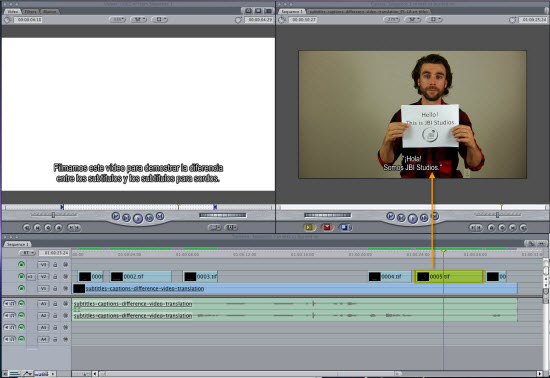550x378 pixels.
Task: Open the Viewer Generator dropdown
Action: click(x=231, y=228)
